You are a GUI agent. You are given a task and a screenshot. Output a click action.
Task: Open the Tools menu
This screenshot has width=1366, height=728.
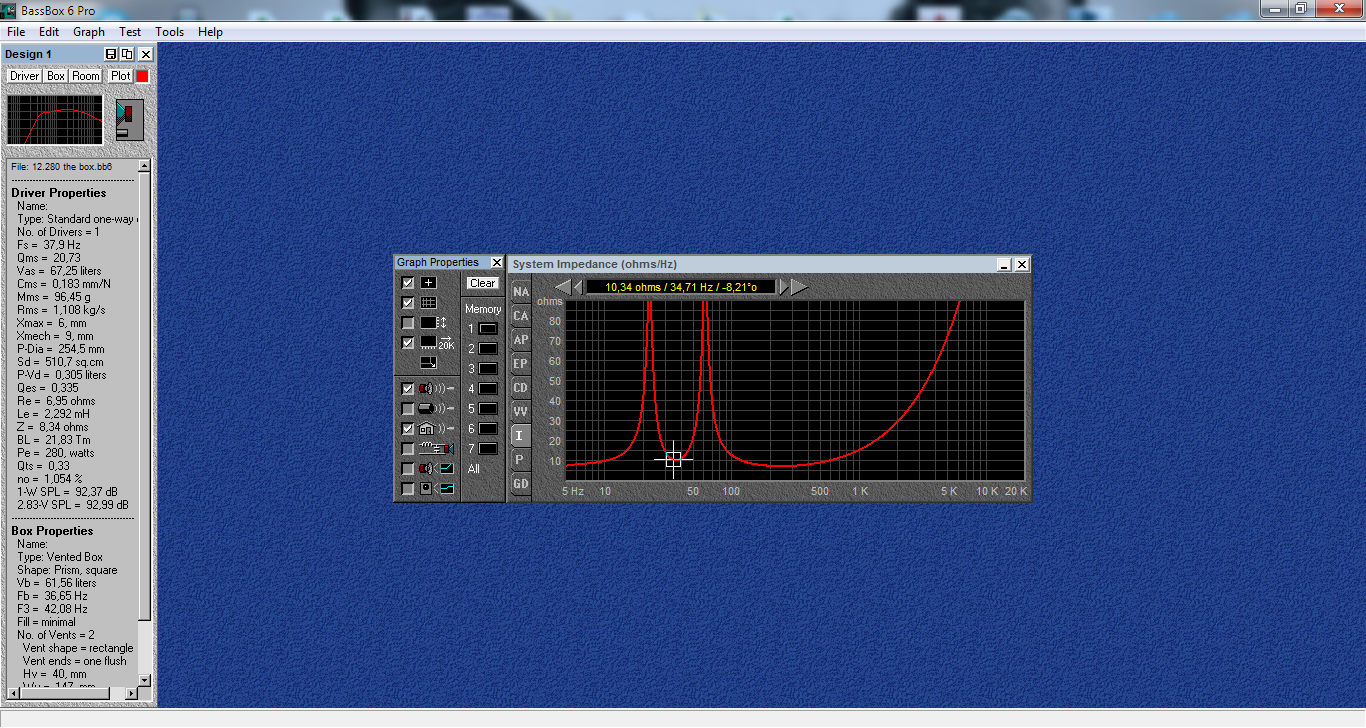[x=169, y=32]
